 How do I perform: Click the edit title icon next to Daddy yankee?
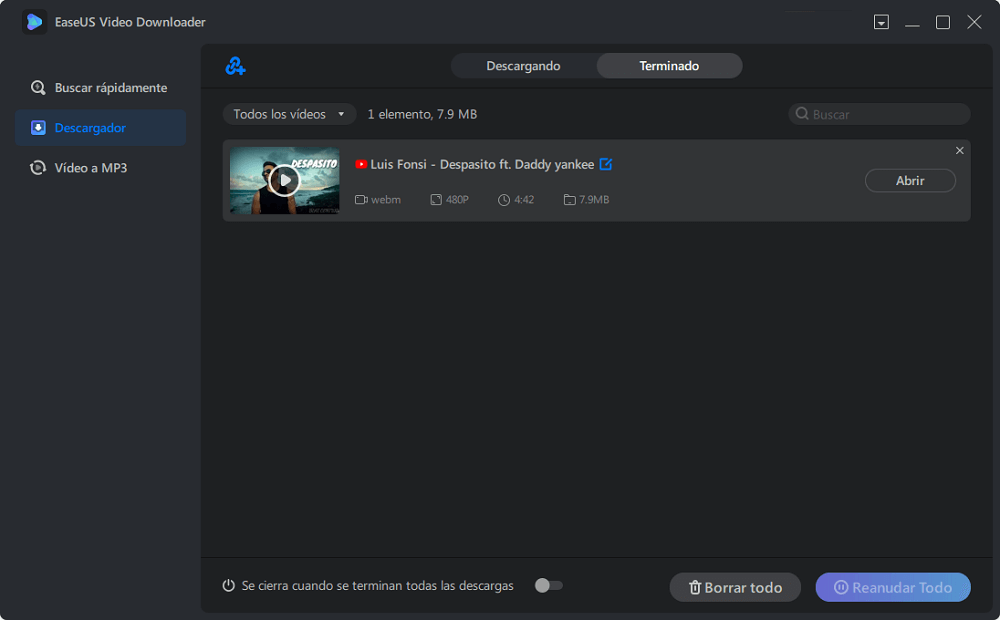[x=606, y=164]
